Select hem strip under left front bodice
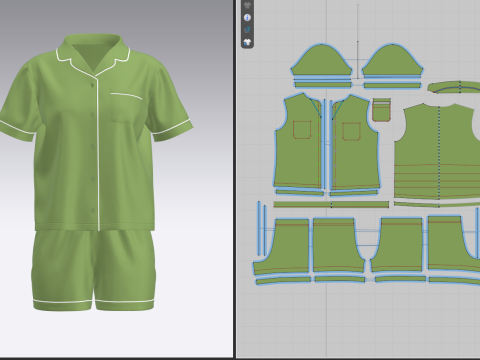This screenshot has height=360, width=480. [x=299, y=192]
